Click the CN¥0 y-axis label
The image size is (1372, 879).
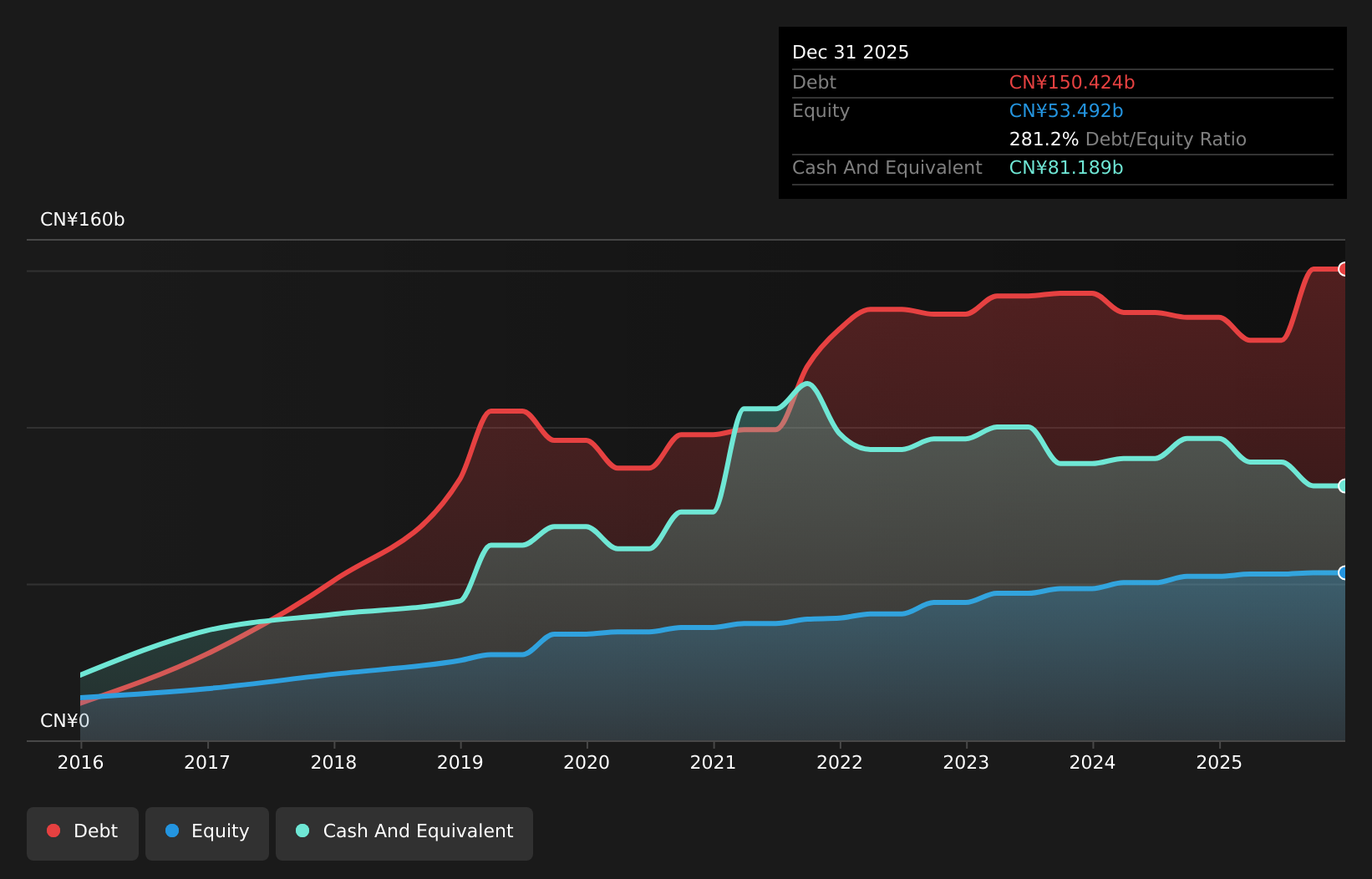(x=65, y=721)
